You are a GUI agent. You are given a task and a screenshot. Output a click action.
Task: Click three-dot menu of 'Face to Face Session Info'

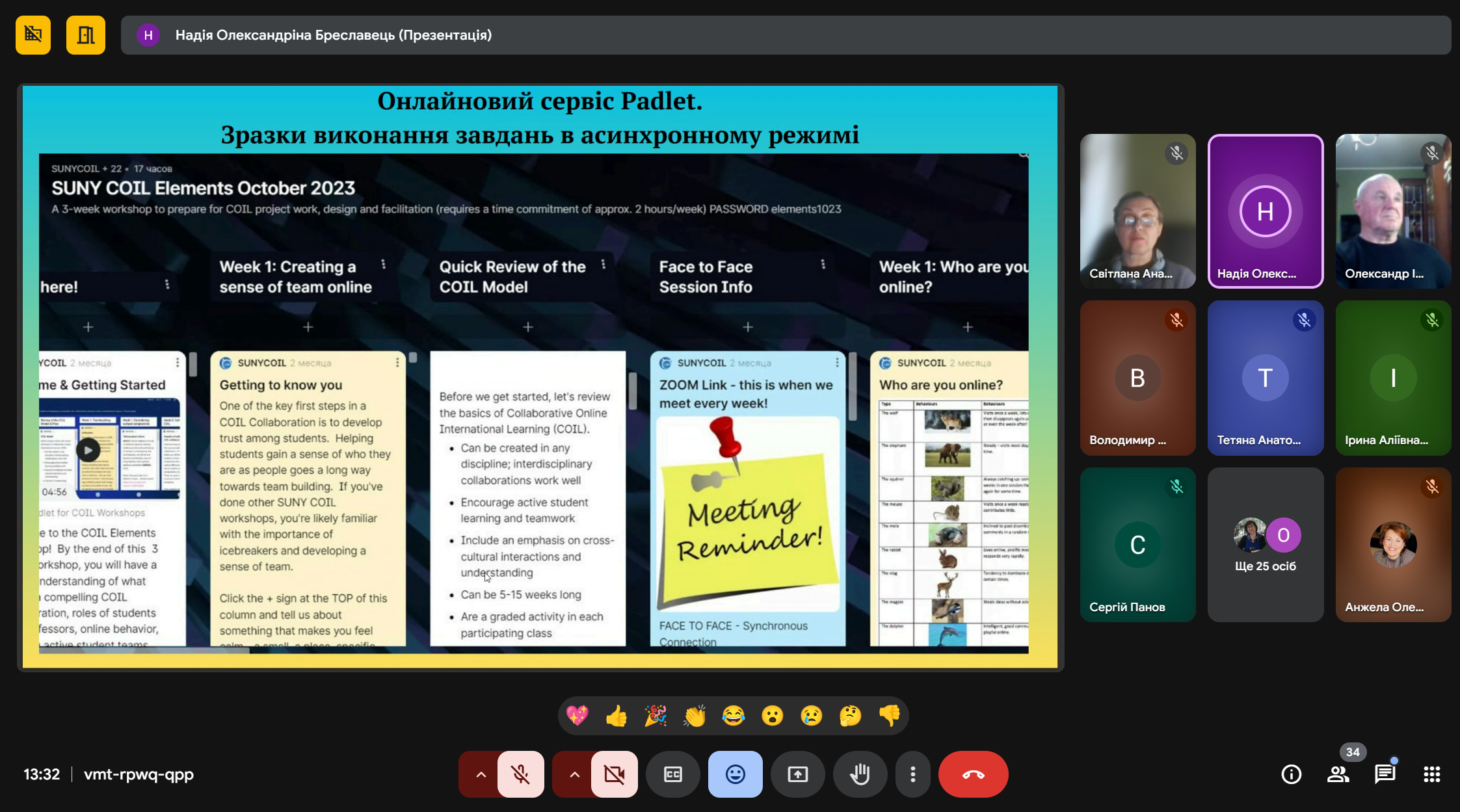coord(823,264)
